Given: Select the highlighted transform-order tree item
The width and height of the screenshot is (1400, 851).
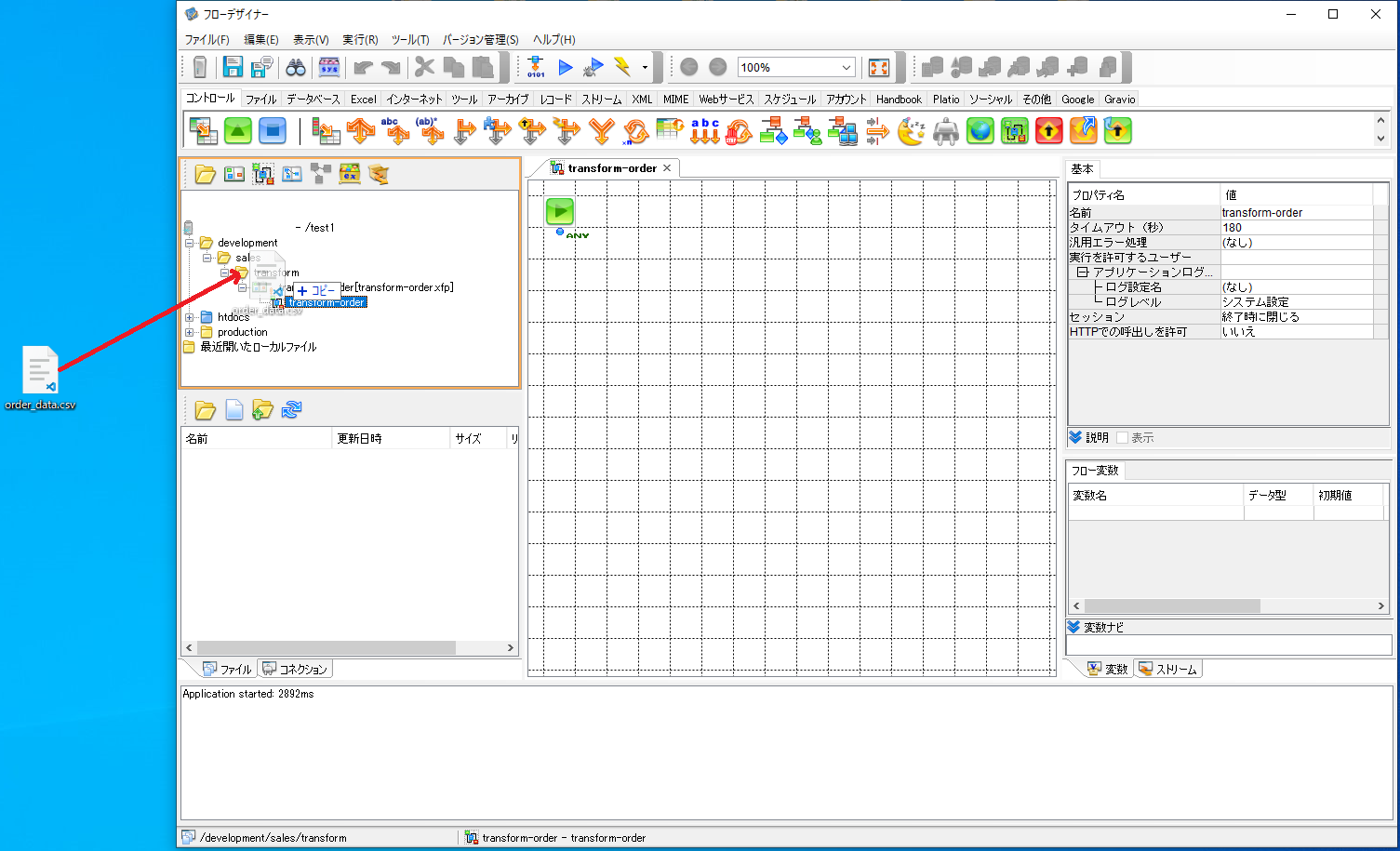Looking at the screenshot, I should click(x=326, y=302).
